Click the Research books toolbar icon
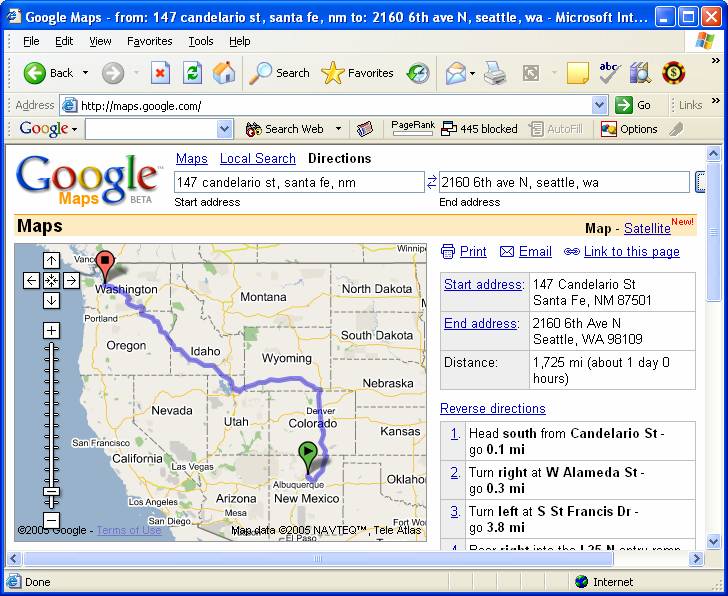The image size is (728, 596). [x=640, y=73]
